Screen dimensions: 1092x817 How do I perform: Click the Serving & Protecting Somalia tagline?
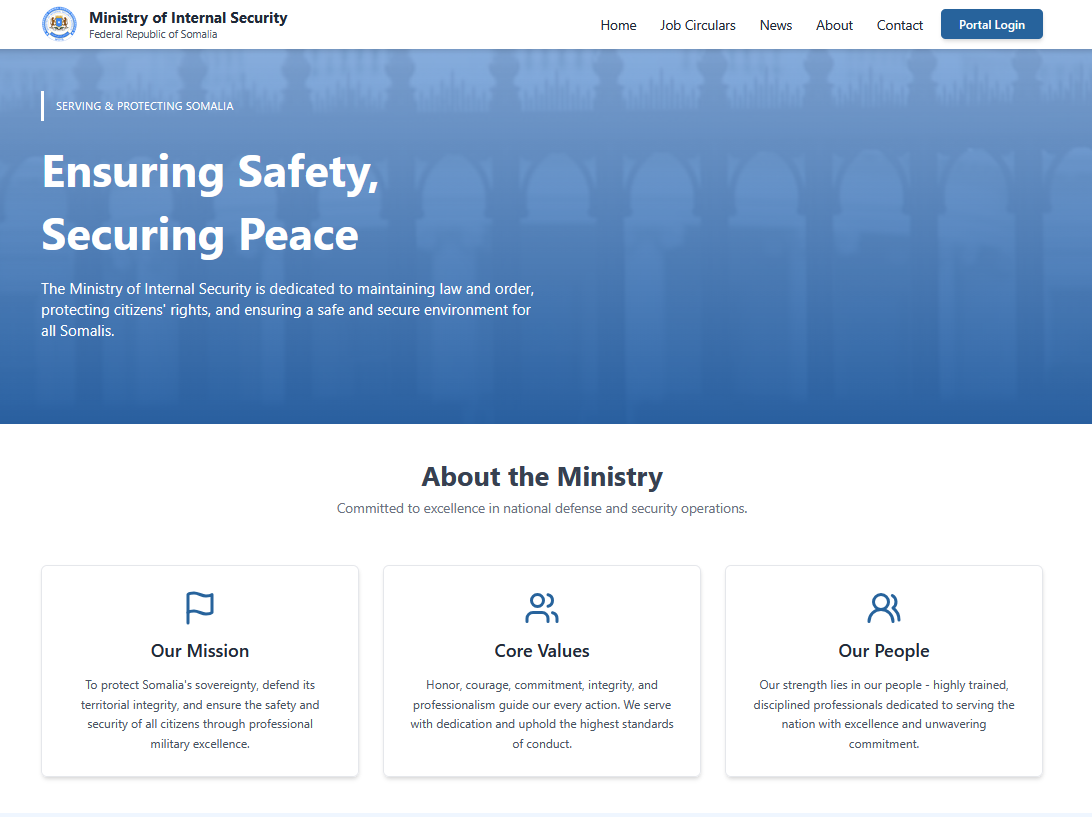point(145,106)
